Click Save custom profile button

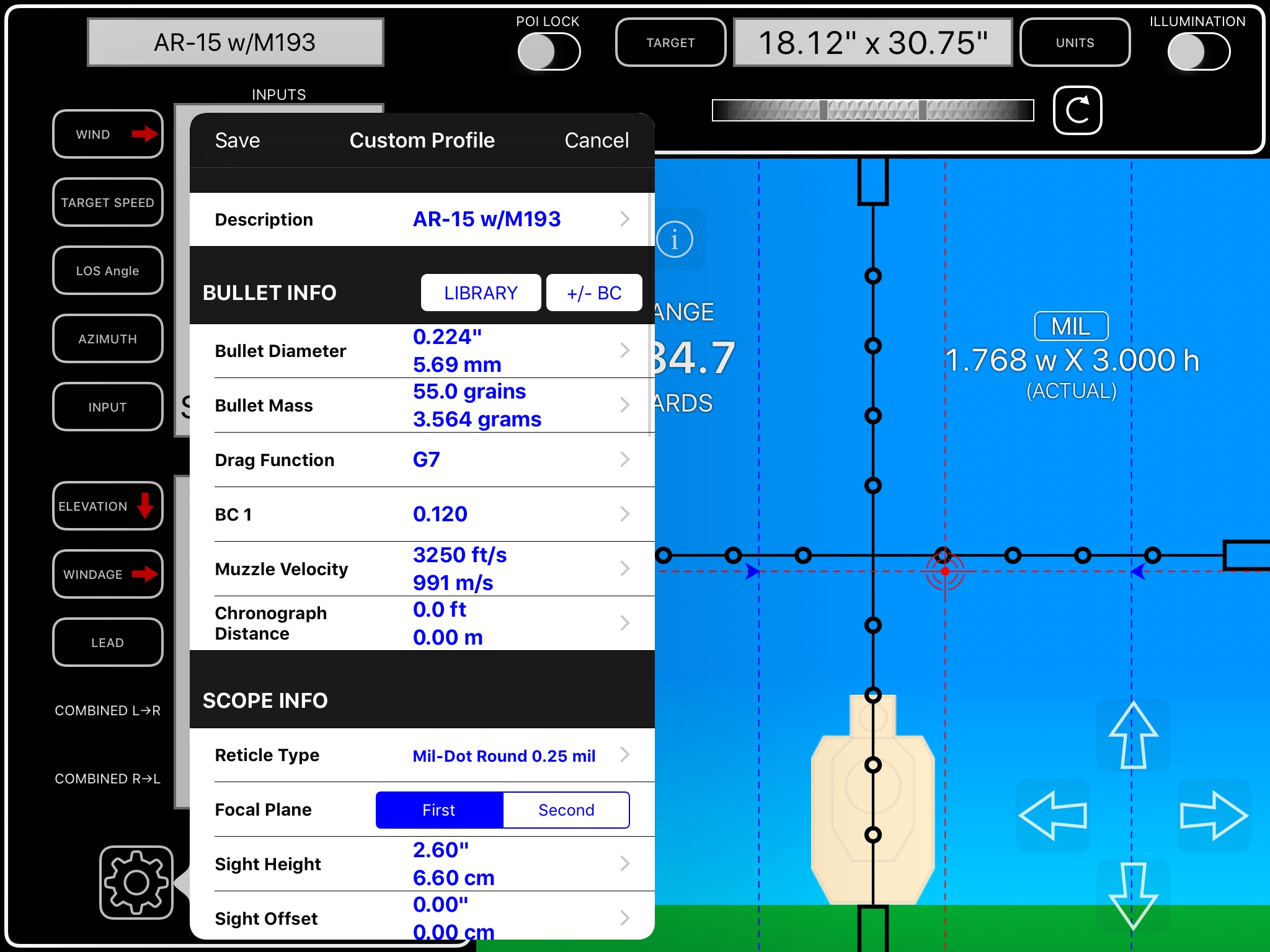(x=238, y=140)
